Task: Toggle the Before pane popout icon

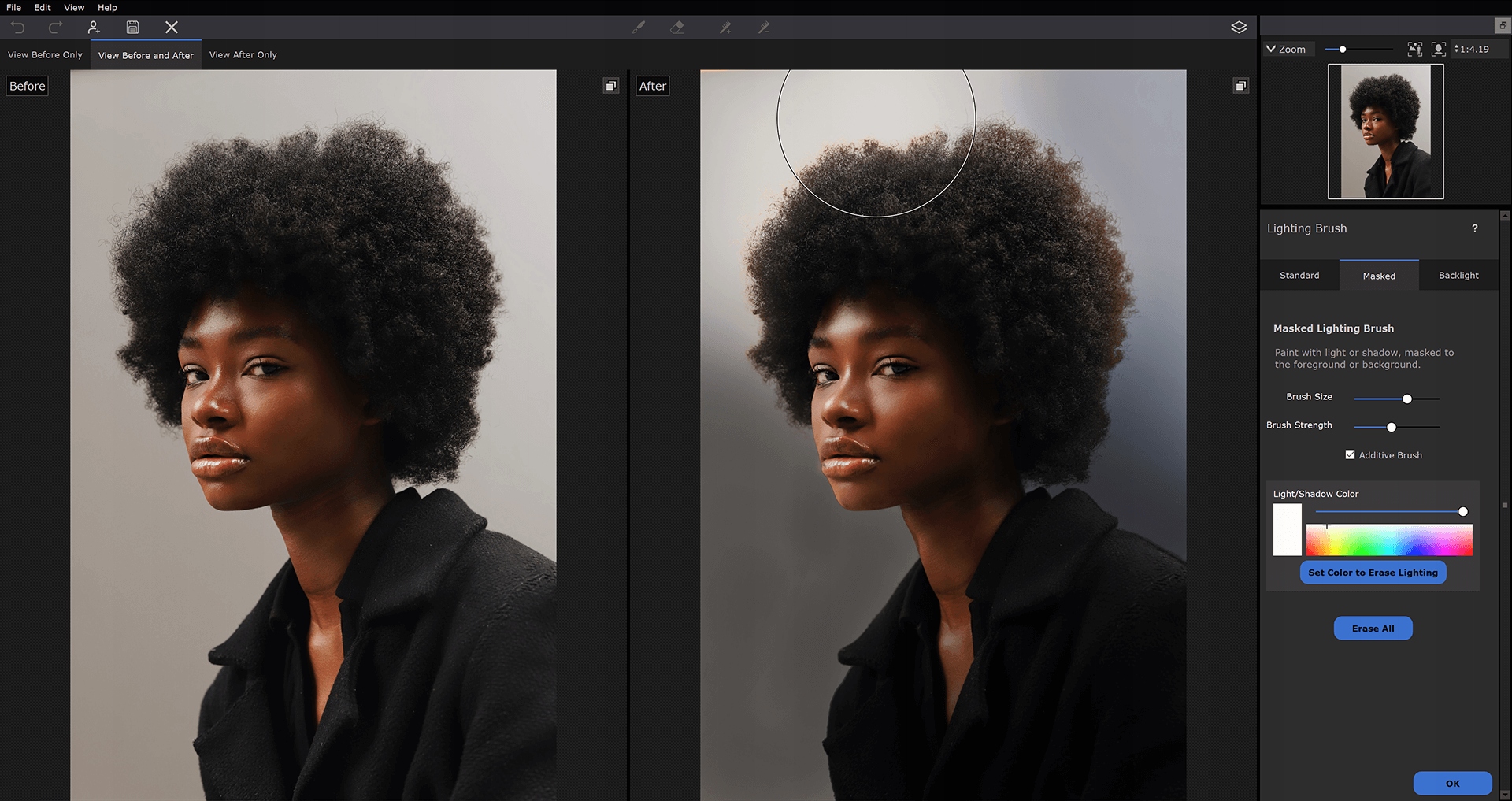Action: pyautogui.click(x=611, y=86)
